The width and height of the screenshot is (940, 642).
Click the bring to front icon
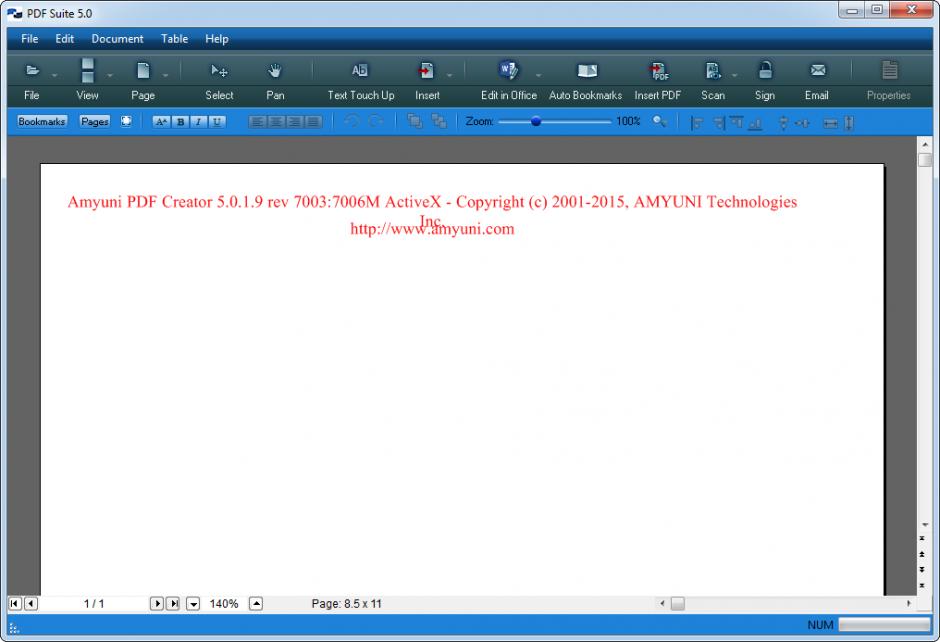pyautogui.click(x=414, y=121)
